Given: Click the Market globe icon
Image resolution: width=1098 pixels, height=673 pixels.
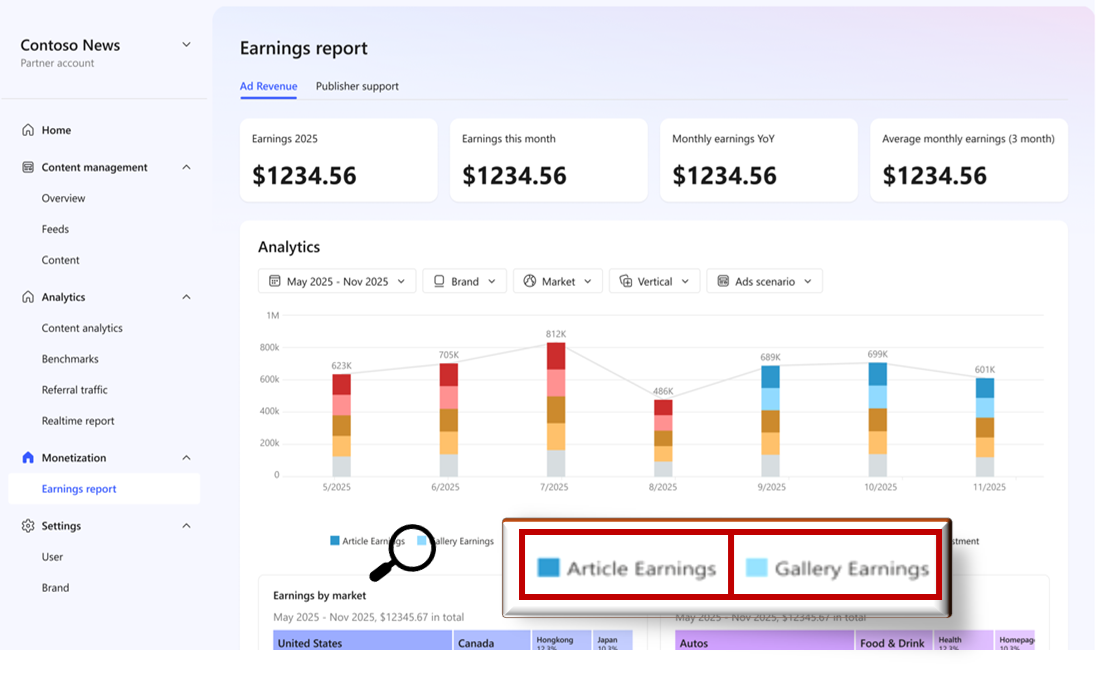Looking at the screenshot, I should [x=530, y=282].
